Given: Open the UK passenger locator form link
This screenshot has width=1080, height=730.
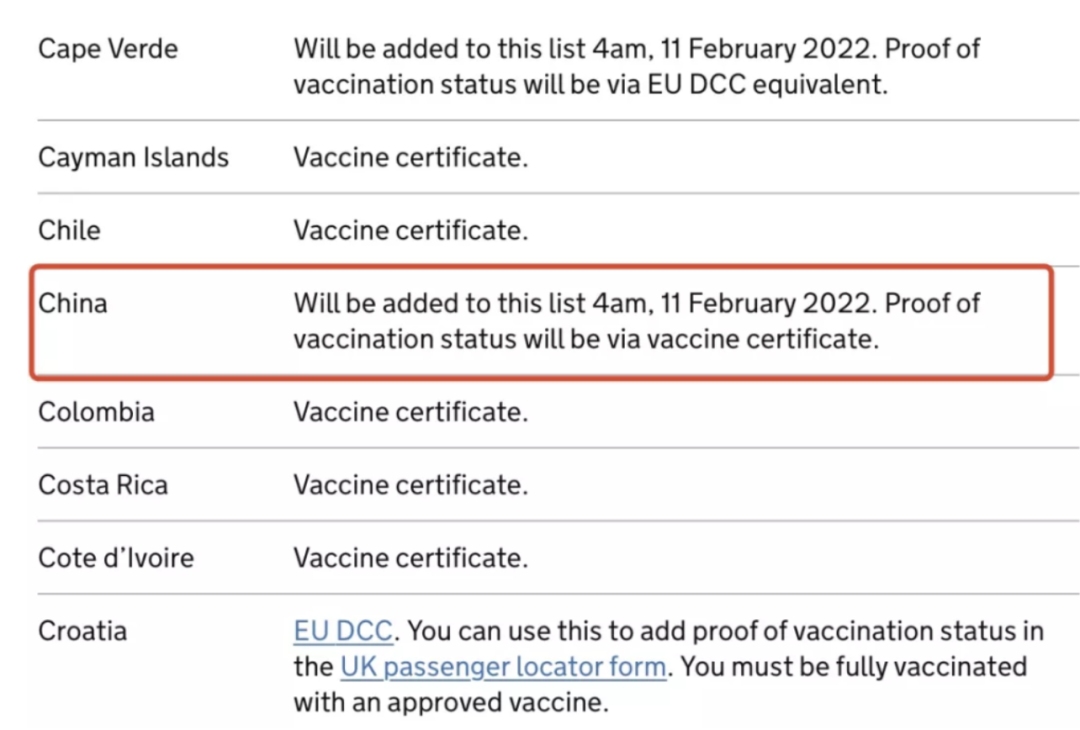Looking at the screenshot, I should 503,667.
